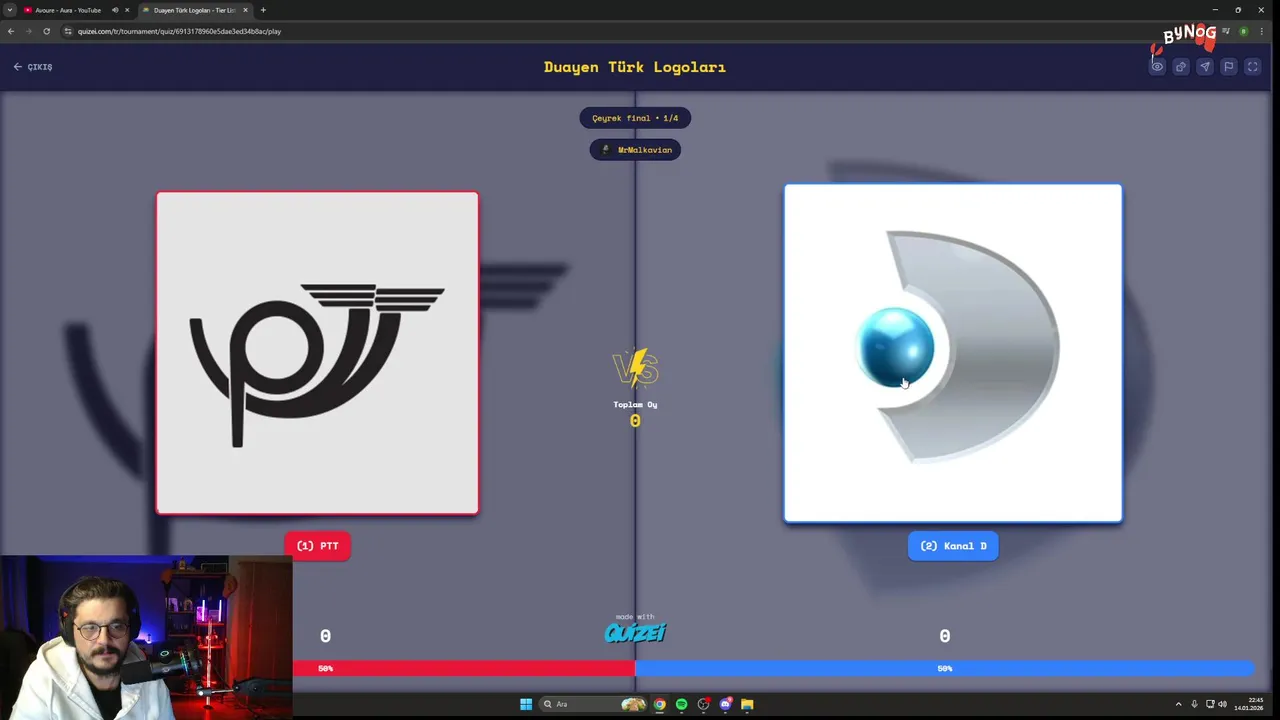1280x720 pixels.
Task: Open Spotify from the taskbar
Action: click(x=682, y=704)
